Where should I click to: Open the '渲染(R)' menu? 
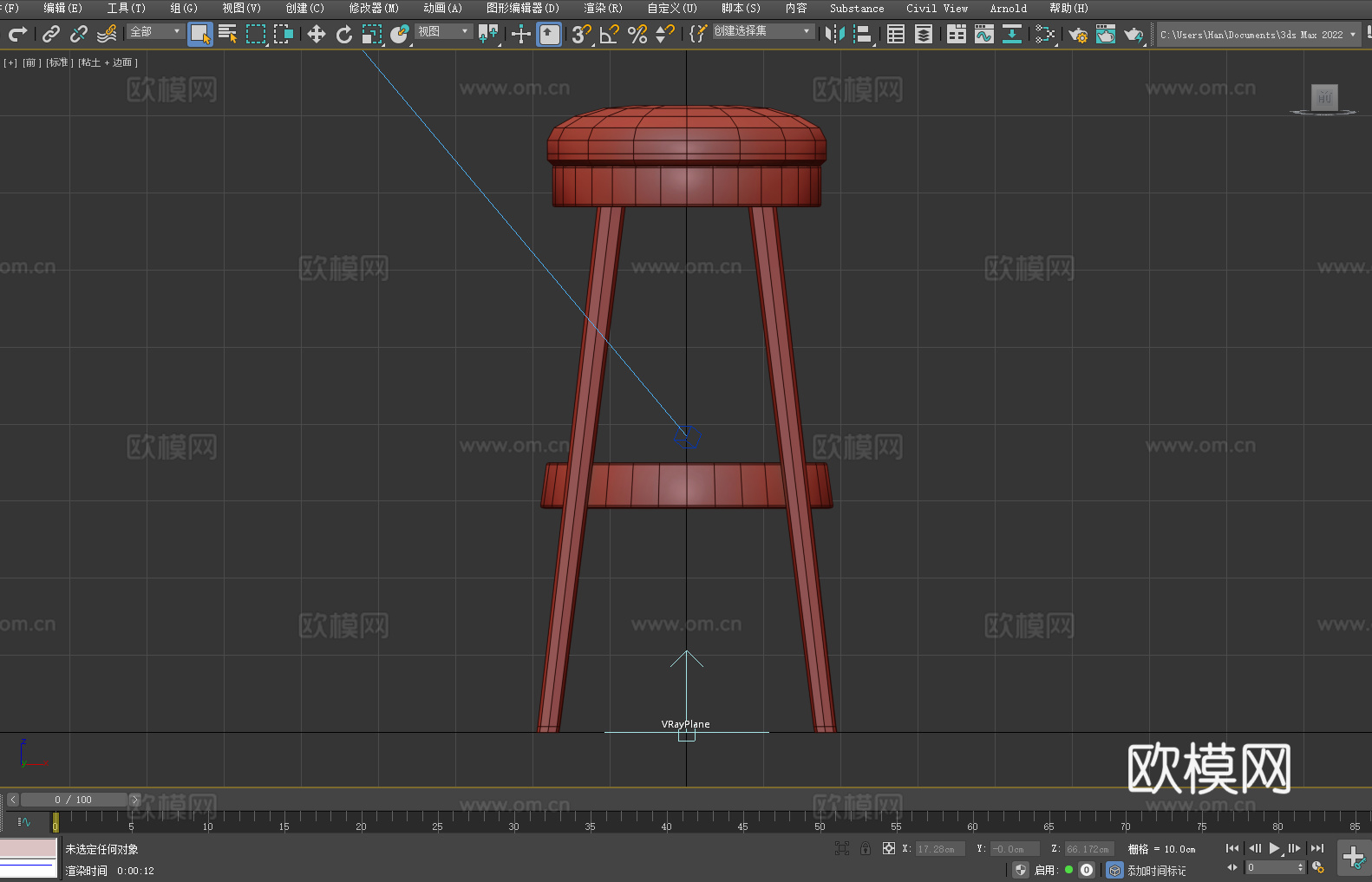click(x=603, y=8)
